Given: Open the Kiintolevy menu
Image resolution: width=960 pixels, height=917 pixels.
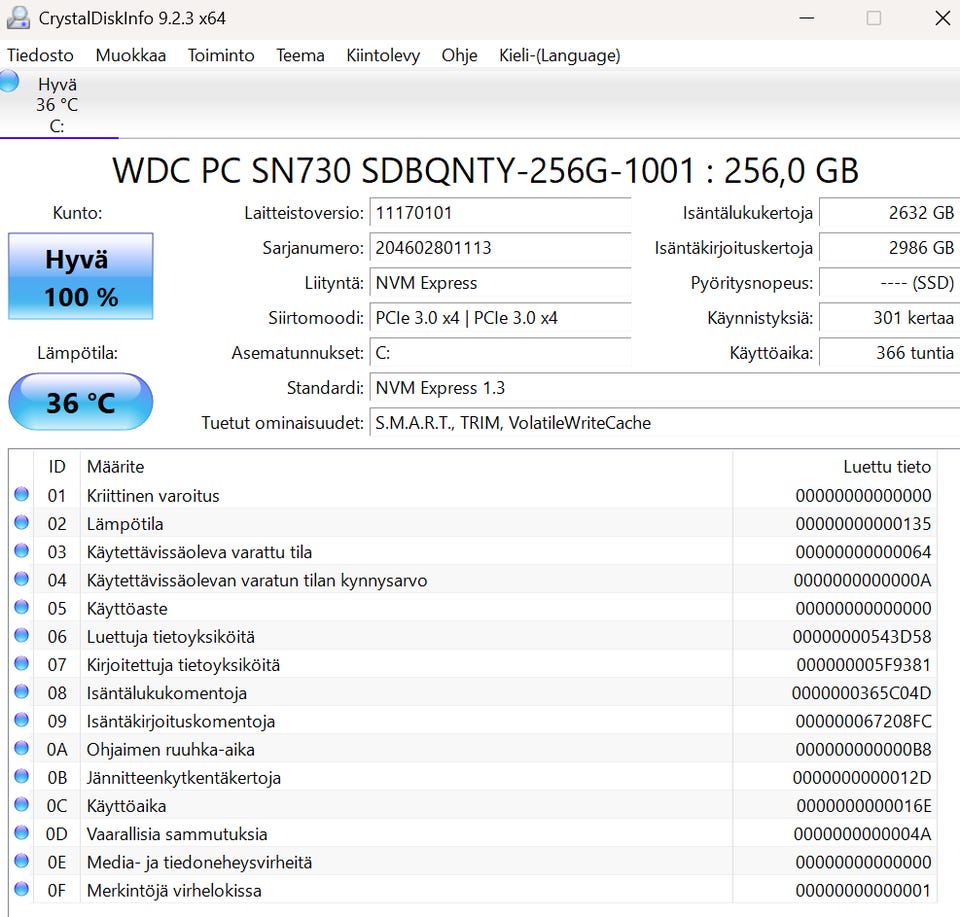Looking at the screenshot, I should point(383,55).
